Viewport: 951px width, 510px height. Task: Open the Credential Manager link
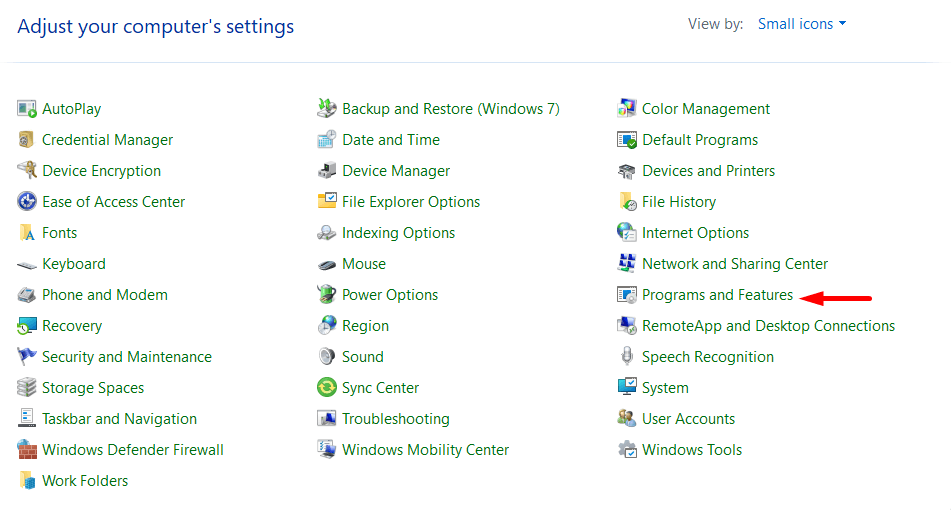pyautogui.click(x=107, y=140)
